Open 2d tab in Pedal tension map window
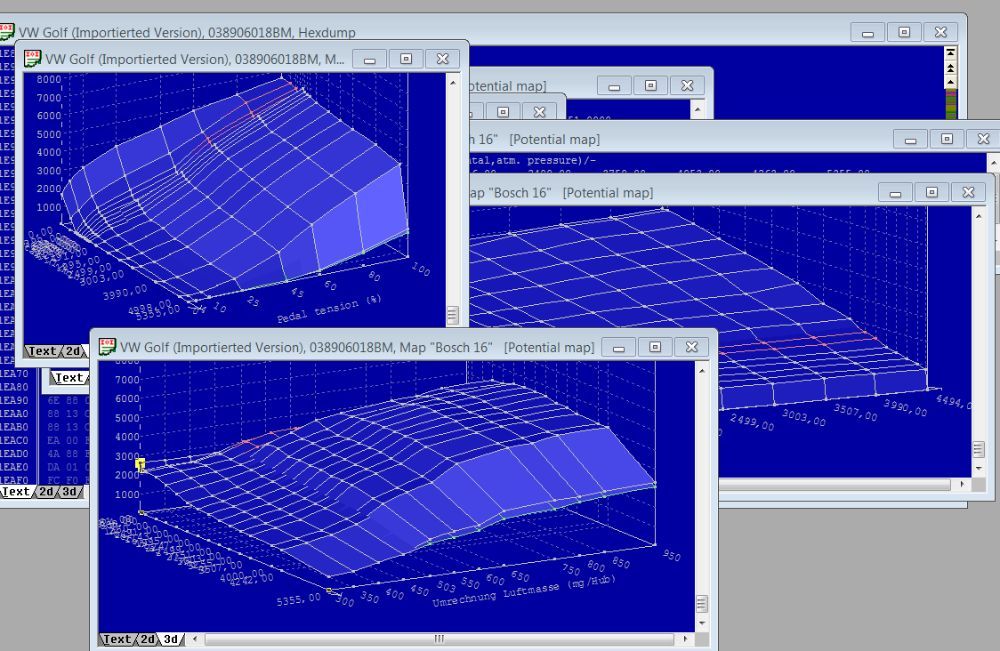Image resolution: width=1000 pixels, height=651 pixels. click(73, 351)
